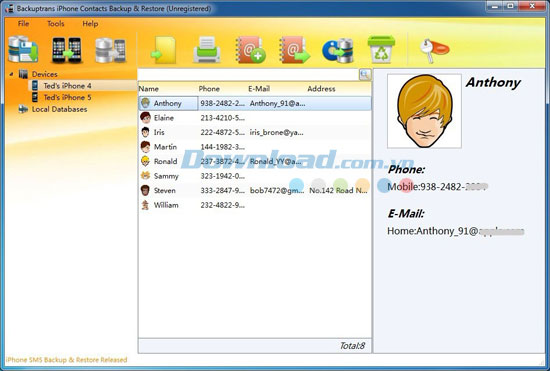
Task: Sort by the Address column header
Action: 321,89
